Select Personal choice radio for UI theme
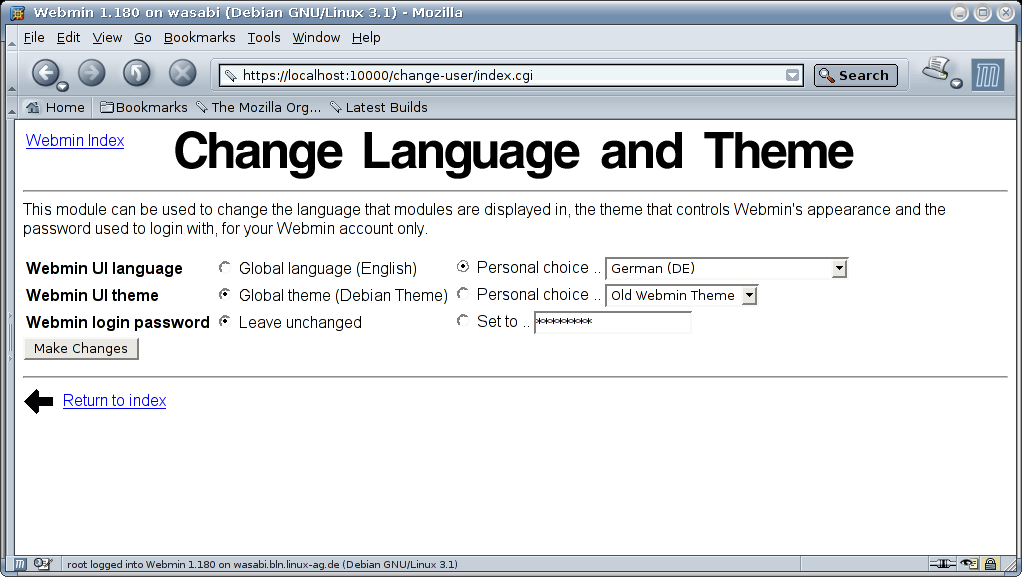Screen dimensions: 1022x577 click(463, 294)
